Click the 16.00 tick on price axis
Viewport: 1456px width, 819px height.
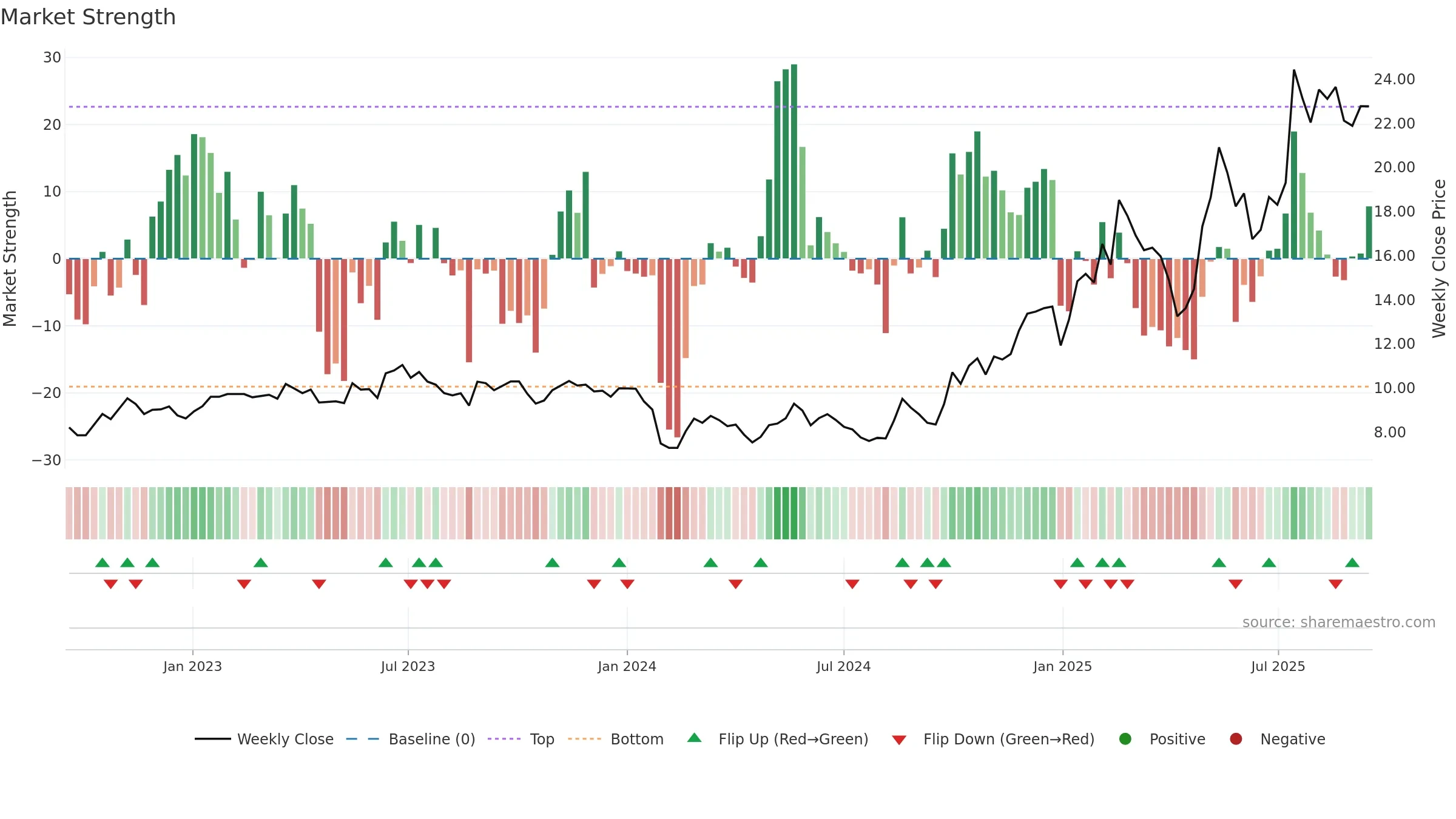(1394, 256)
